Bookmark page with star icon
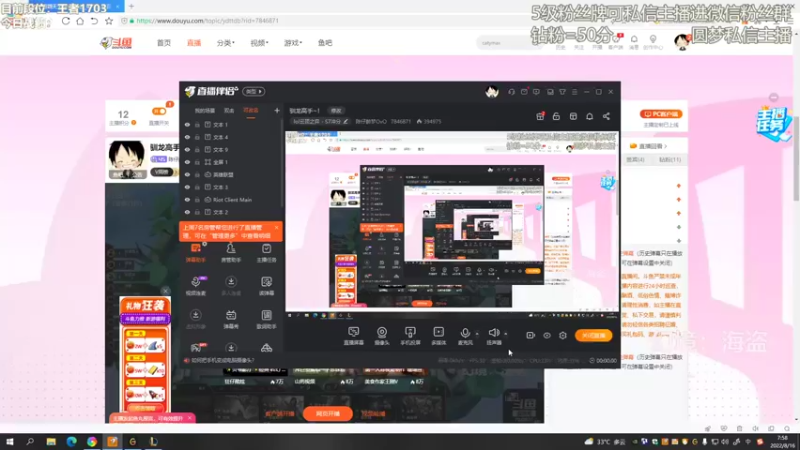Image resolution: width=800 pixels, height=450 pixels. 109,21
